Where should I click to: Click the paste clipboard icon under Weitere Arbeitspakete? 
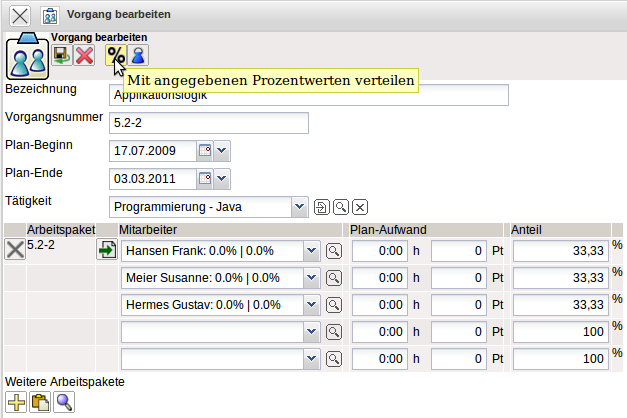(40, 402)
